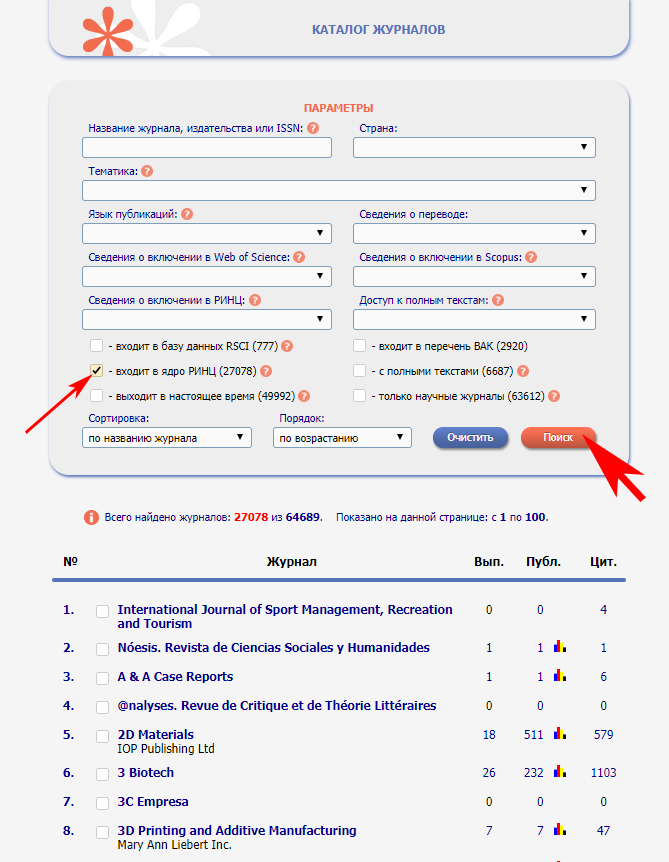Uncheck входит в ядро РИНЦ checkbox

(x=96, y=371)
